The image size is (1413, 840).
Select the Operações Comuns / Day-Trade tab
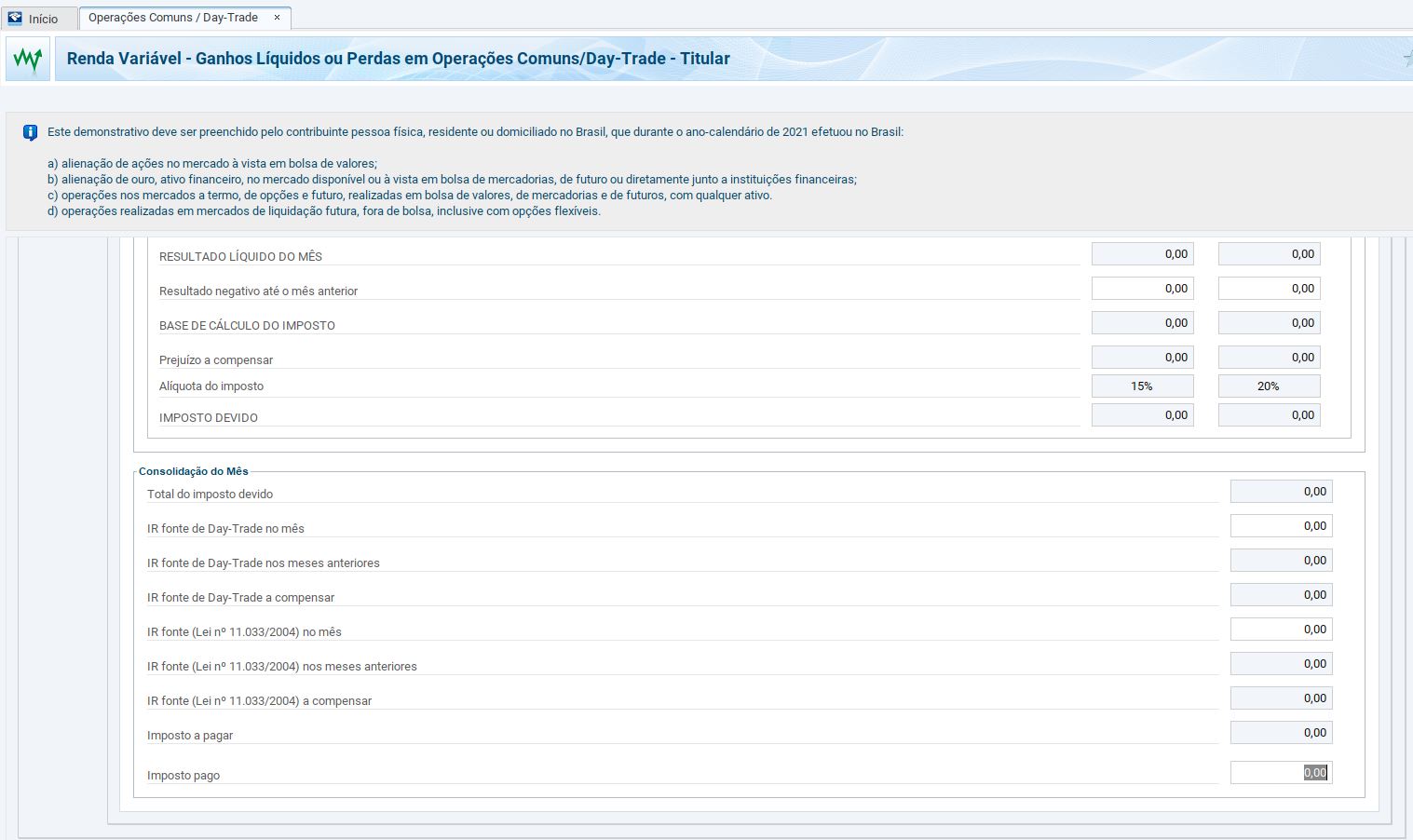click(x=173, y=18)
